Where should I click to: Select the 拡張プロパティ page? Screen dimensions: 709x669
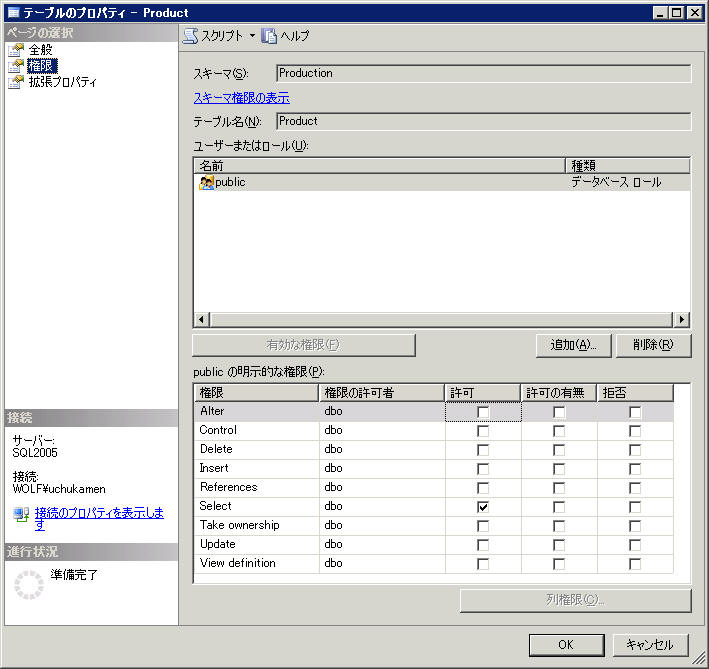pos(63,82)
